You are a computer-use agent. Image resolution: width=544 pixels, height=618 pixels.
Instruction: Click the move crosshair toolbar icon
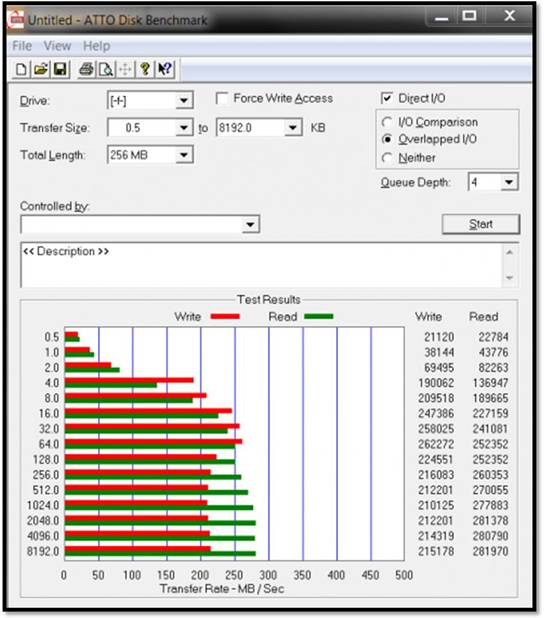[125, 69]
